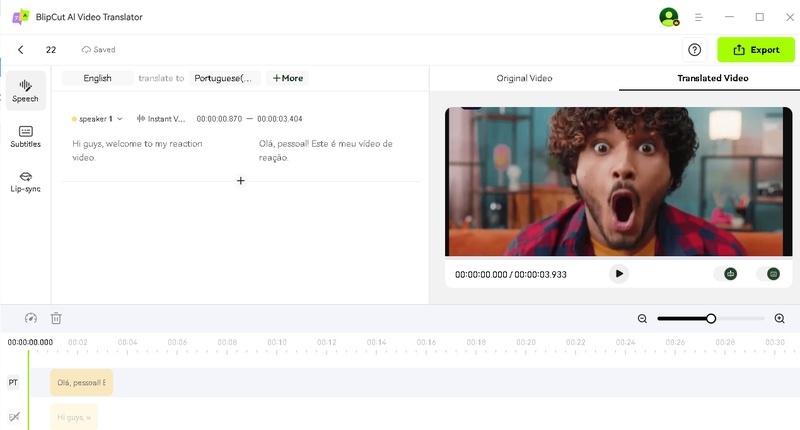
Task: Play the translated video preview
Action: [619, 273]
